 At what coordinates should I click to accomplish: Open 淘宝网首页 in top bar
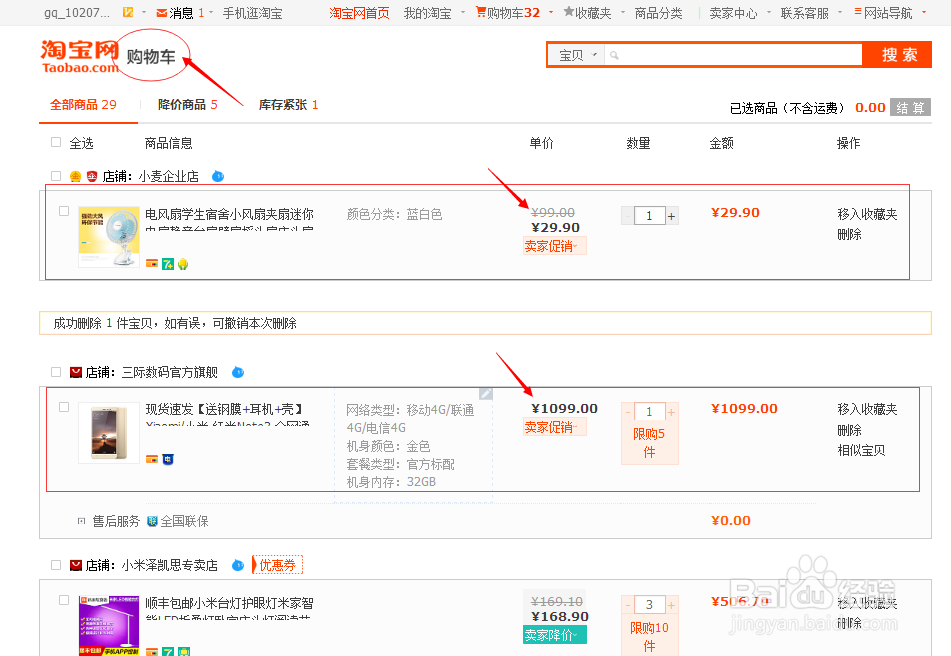tap(359, 13)
